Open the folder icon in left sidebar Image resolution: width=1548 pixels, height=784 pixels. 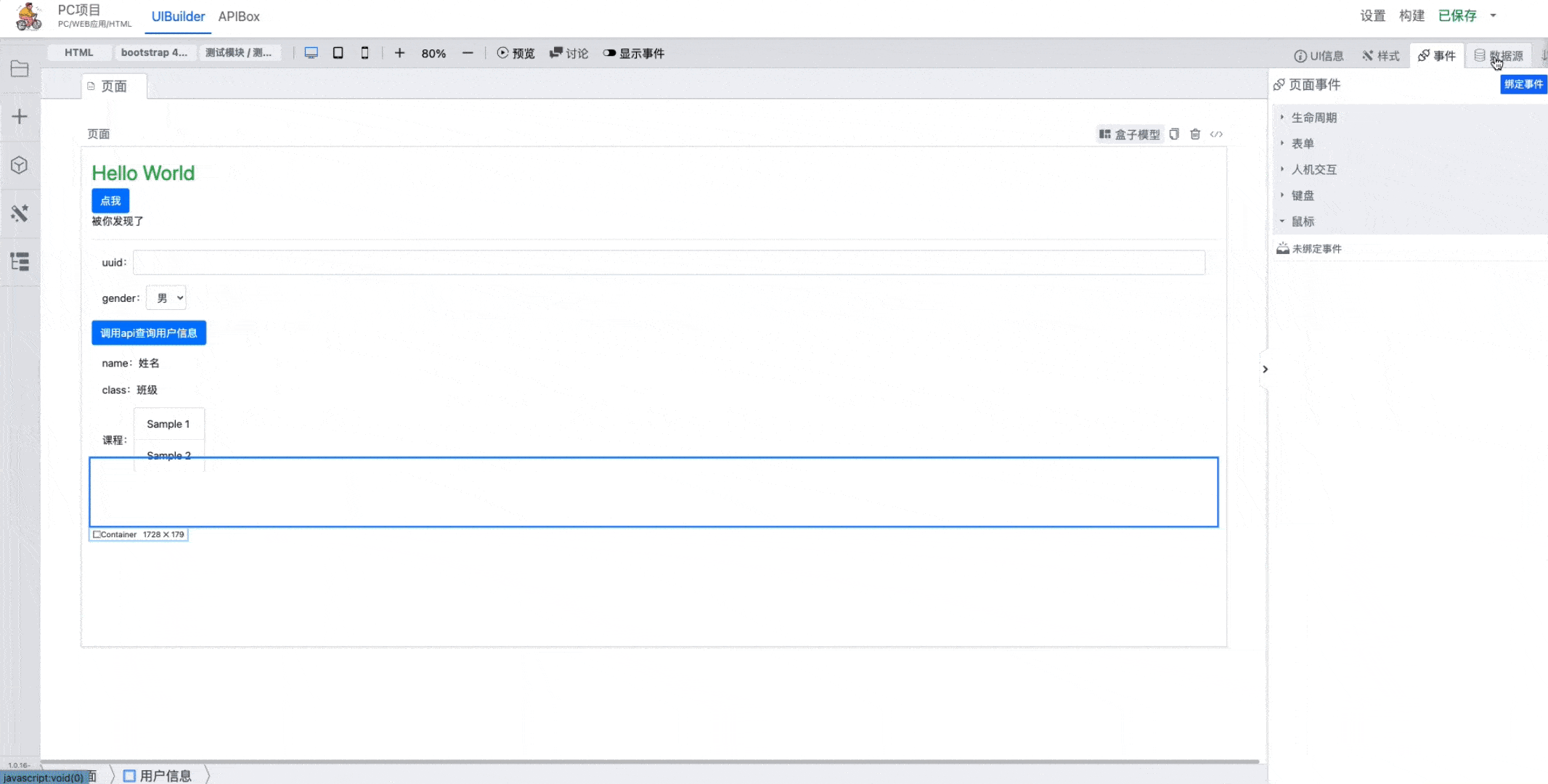[20, 69]
